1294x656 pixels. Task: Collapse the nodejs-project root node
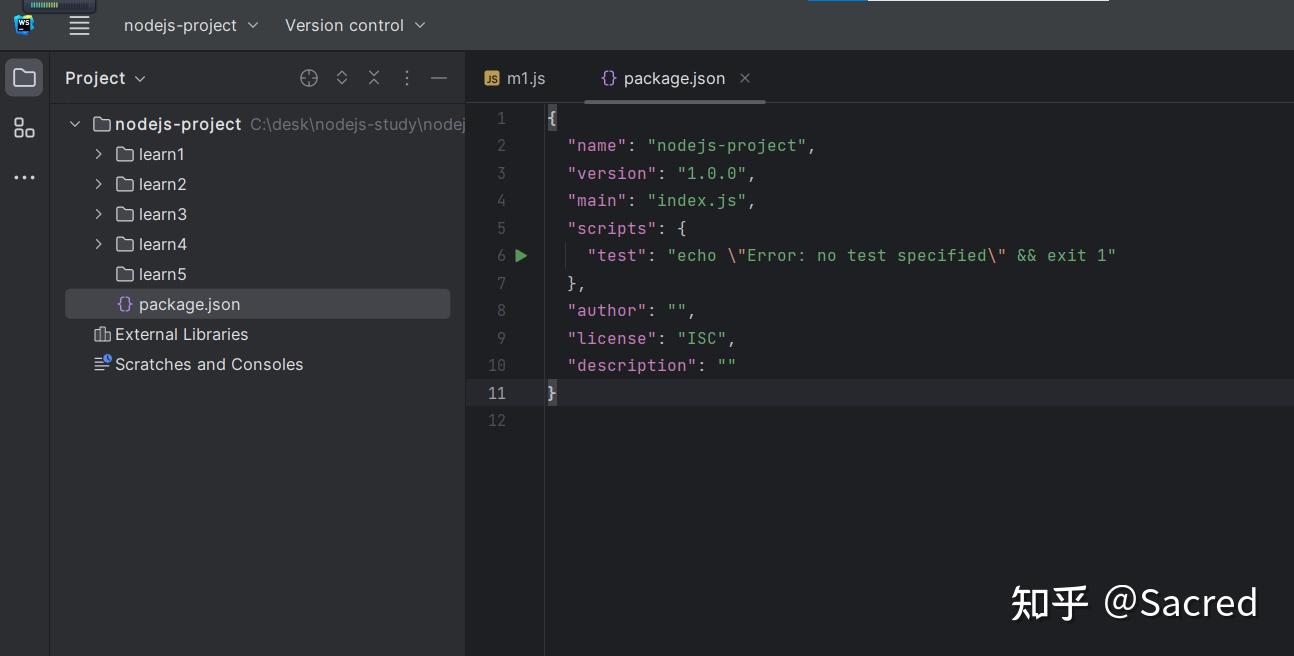coord(75,124)
